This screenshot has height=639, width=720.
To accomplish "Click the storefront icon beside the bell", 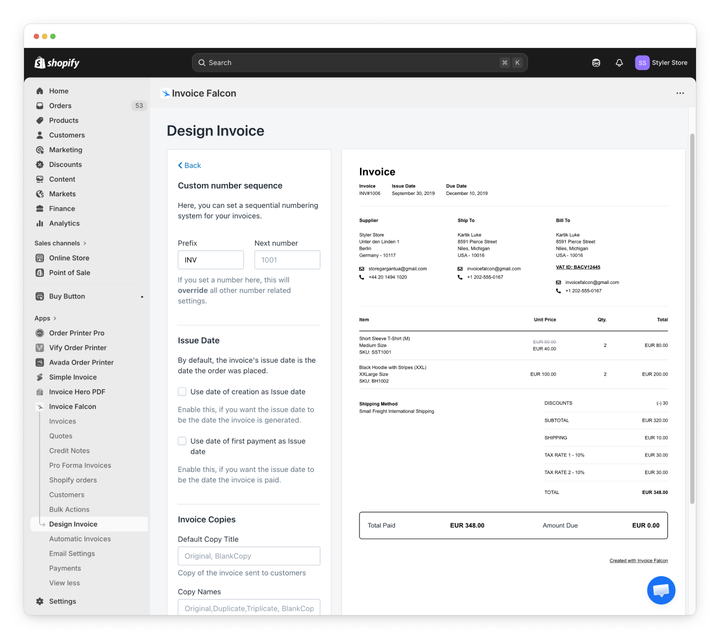I will 596,63.
